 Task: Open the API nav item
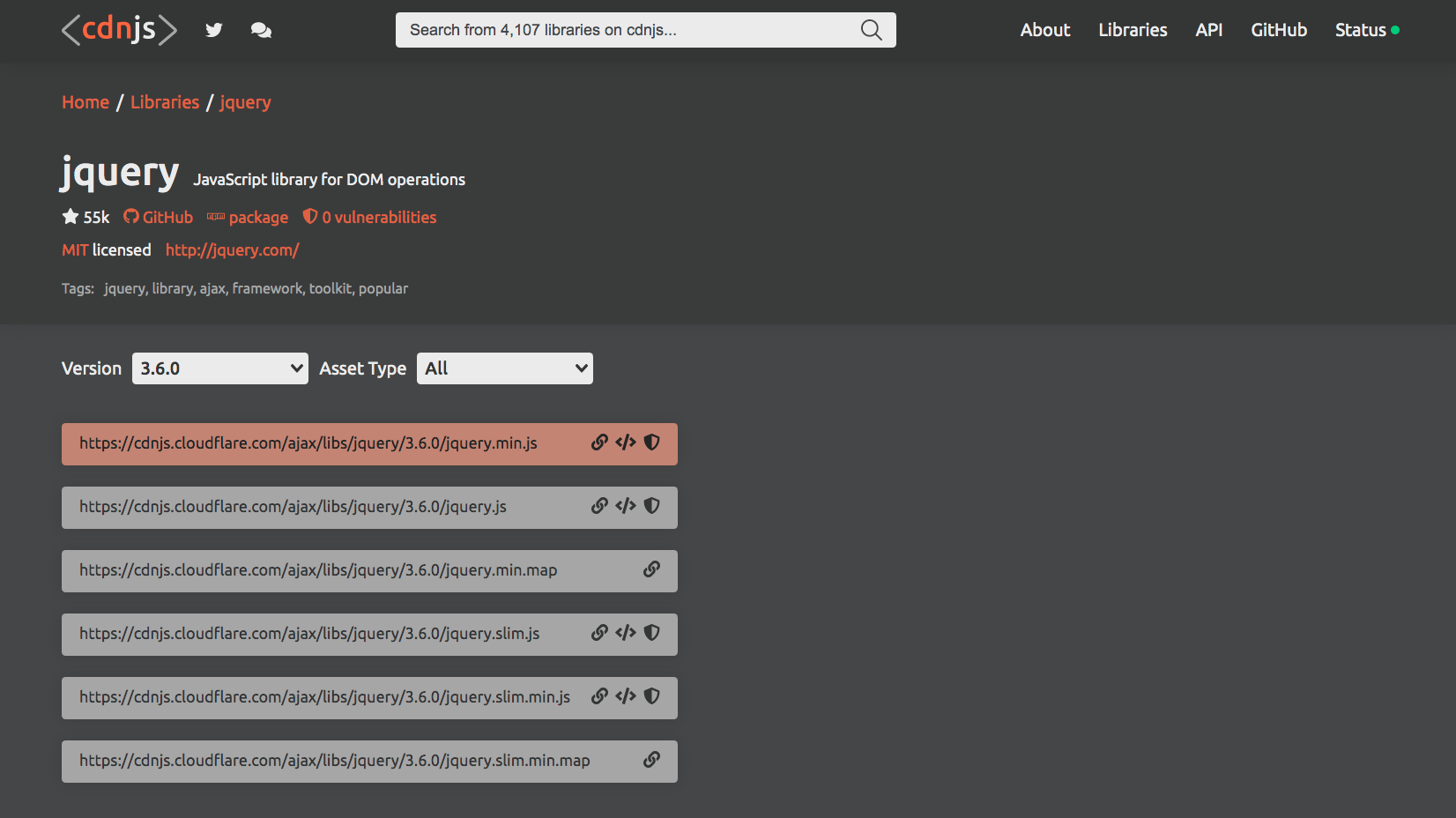(1209, 30)
